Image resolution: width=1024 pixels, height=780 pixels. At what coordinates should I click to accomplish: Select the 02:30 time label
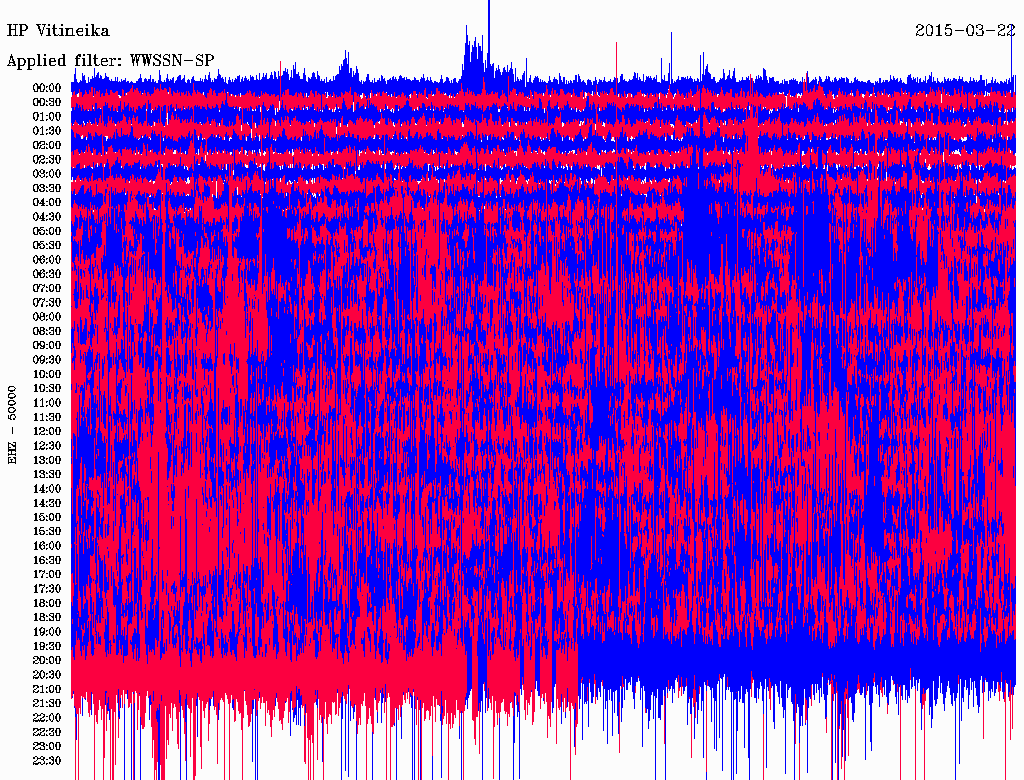tap(47, 159)
